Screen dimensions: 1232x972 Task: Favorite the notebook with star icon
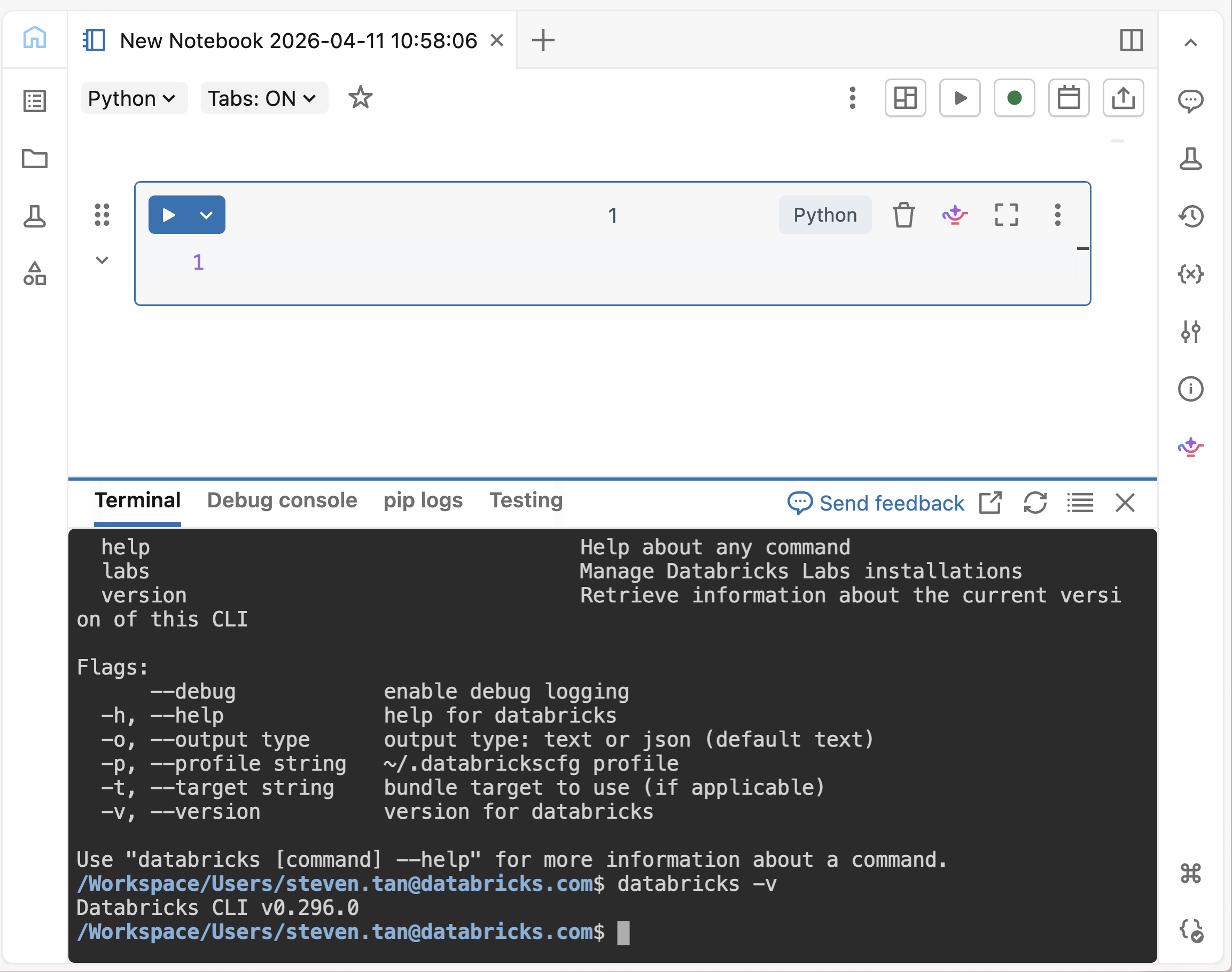coord(361,98)
